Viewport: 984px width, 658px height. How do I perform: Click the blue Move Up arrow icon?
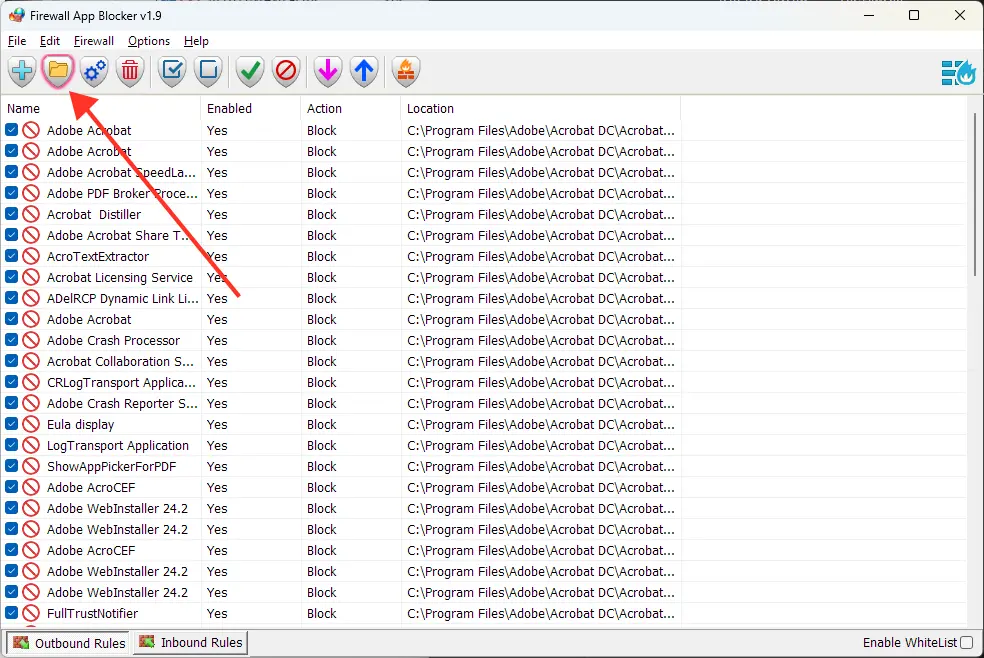pos(364,70)
